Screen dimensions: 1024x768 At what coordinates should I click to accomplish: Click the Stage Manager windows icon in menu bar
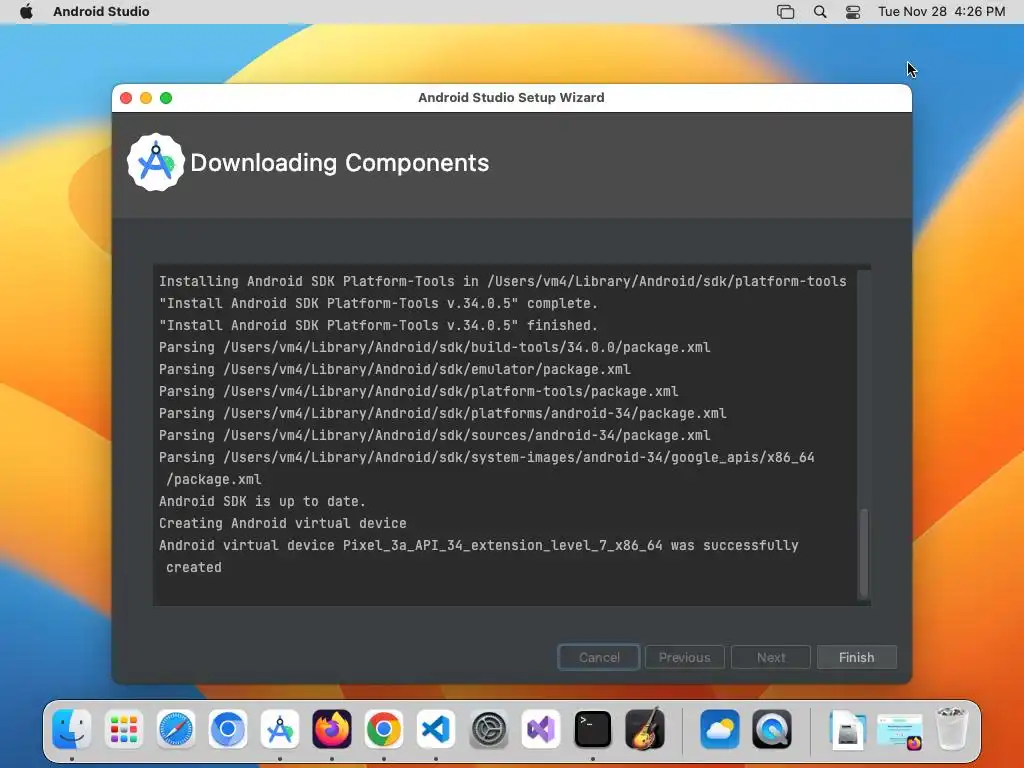pos(786,12)
